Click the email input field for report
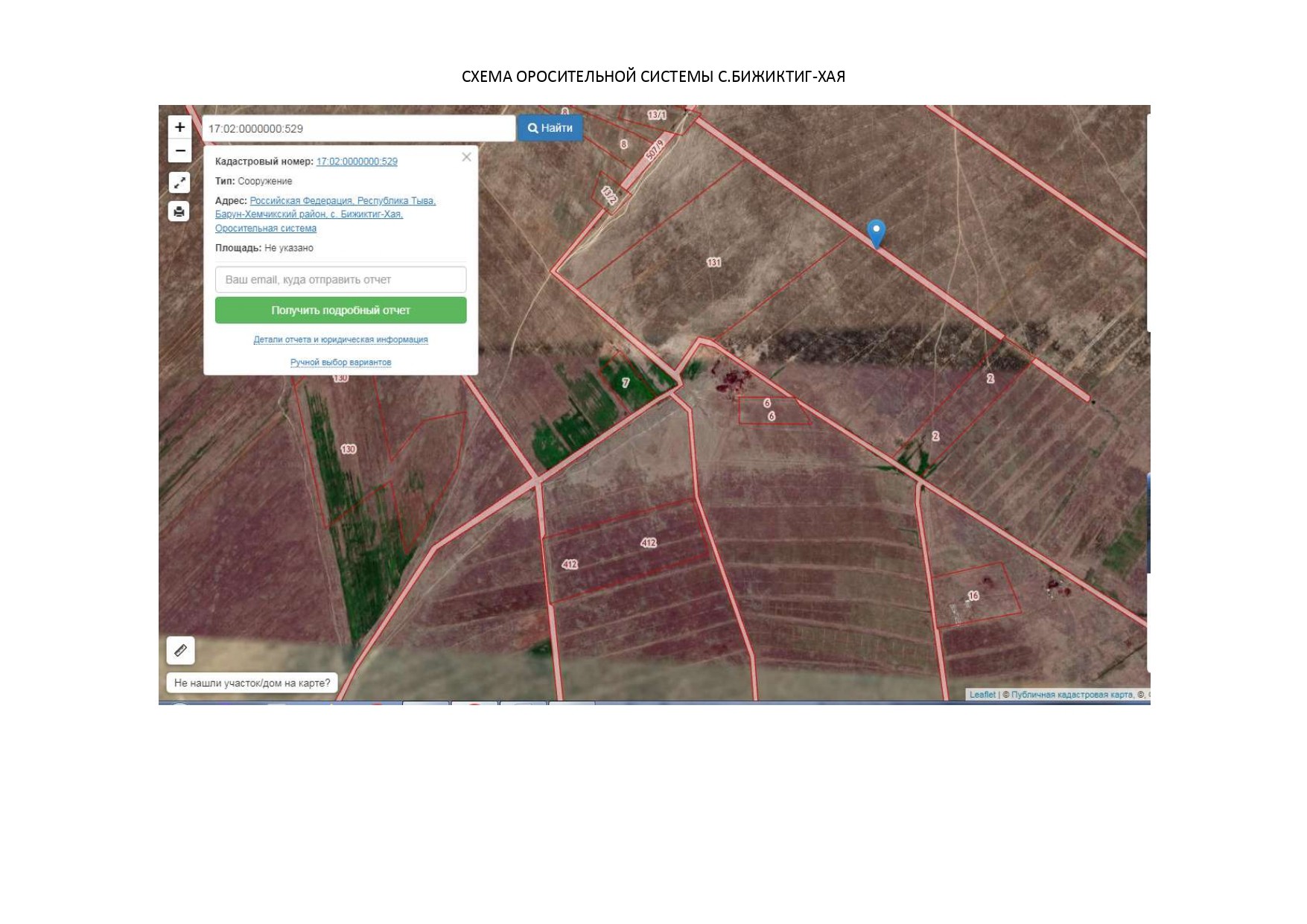The width and height of the screenshot is (1307, 924). point(340,280)
